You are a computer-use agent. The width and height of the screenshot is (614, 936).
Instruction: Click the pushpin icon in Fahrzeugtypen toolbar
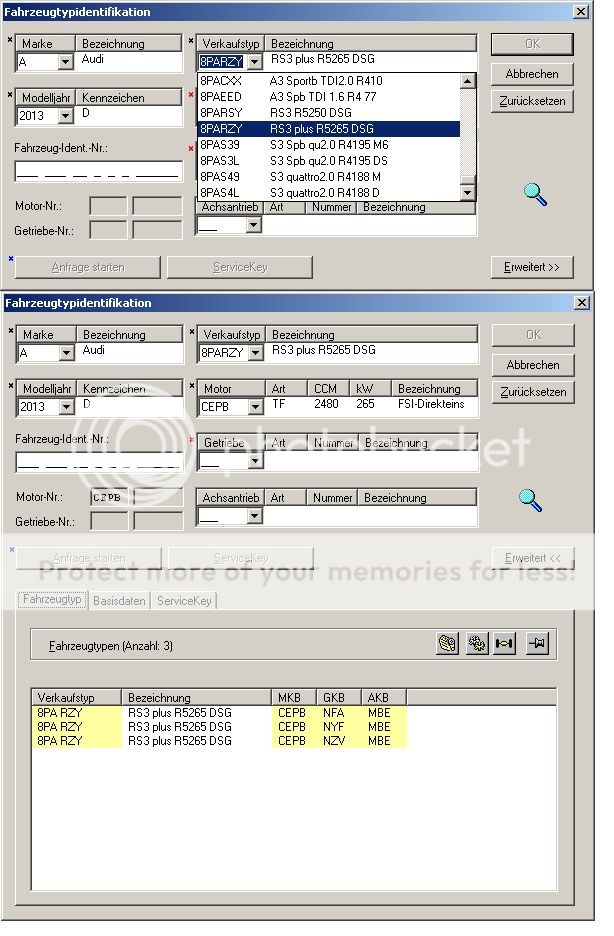point(539,645)
